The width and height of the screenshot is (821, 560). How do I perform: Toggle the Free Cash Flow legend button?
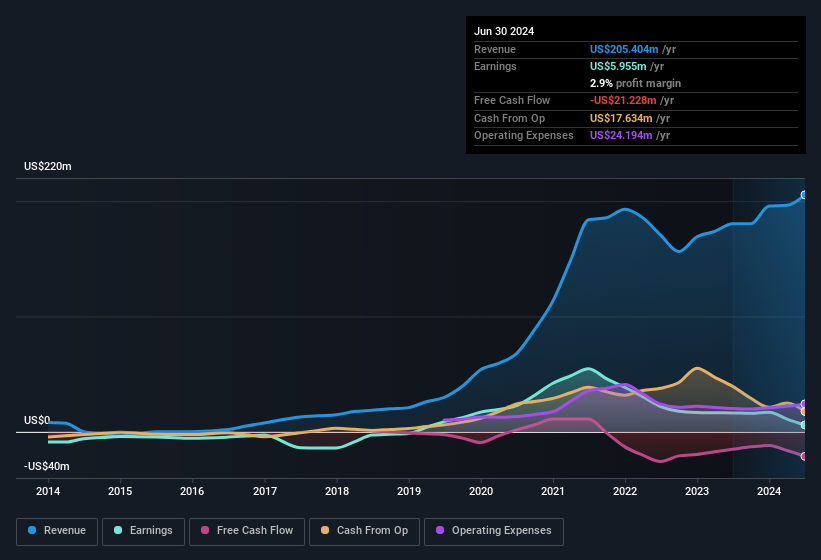247,531
